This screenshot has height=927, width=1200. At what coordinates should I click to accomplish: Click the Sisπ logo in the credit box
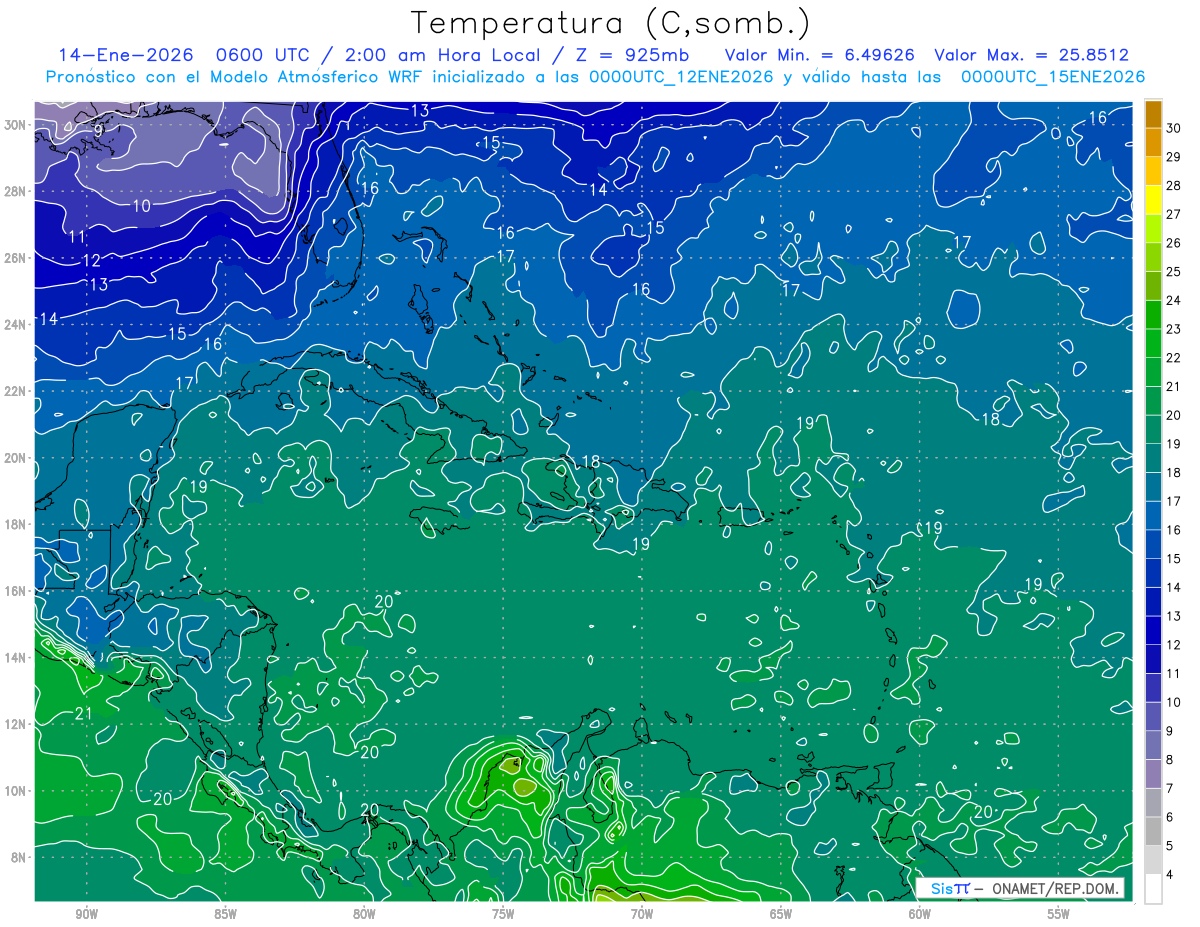tap(950, 888)
